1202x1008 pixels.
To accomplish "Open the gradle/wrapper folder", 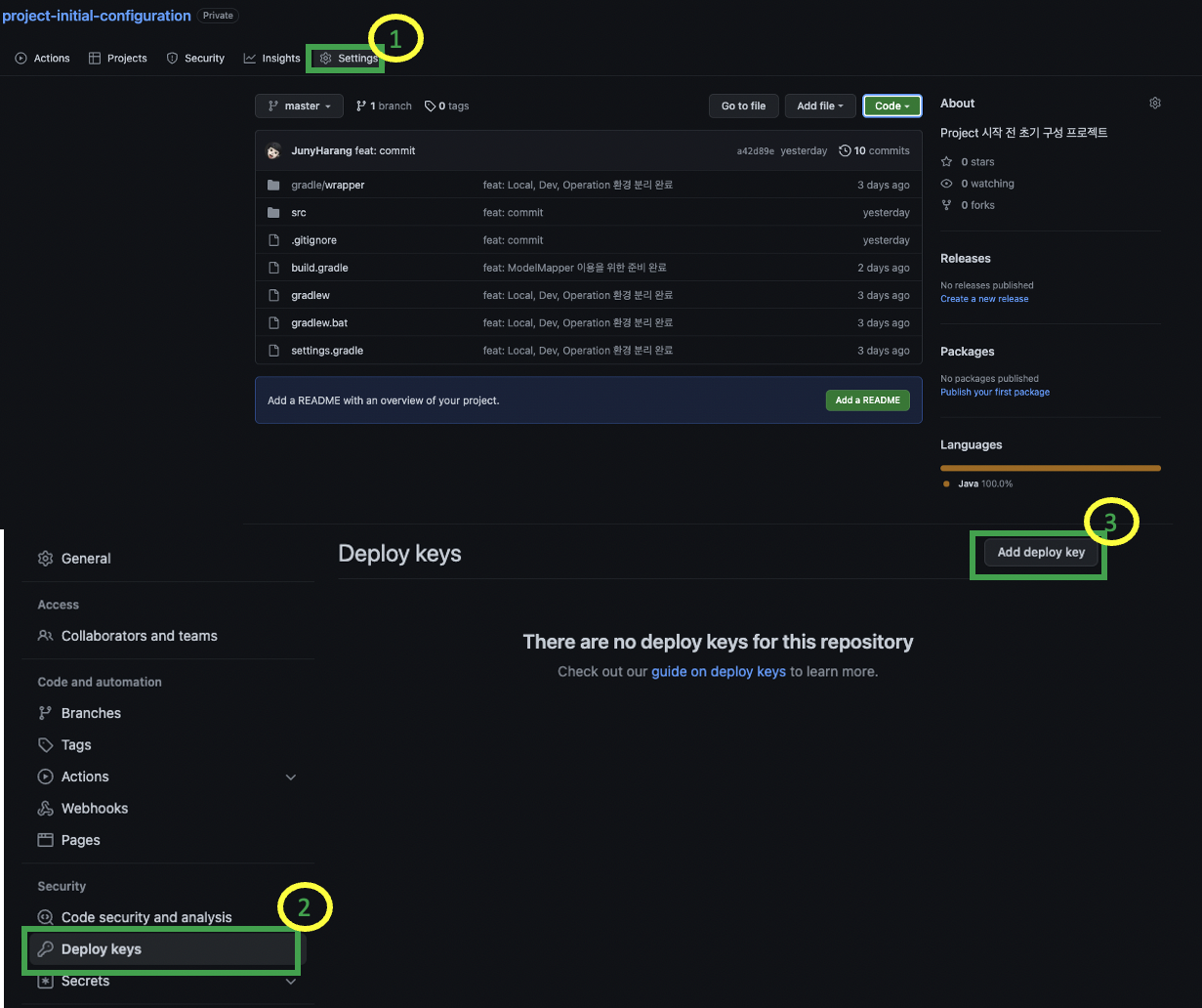I will click(328, 185).
